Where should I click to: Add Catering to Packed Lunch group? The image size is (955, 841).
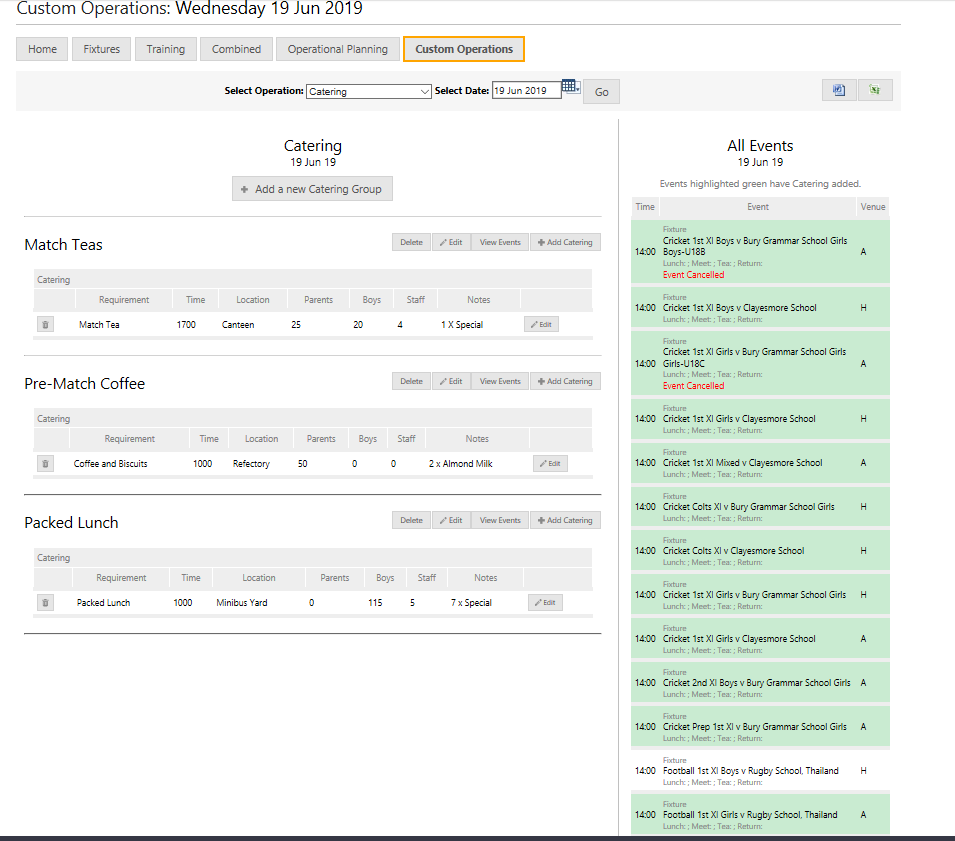point(565,520)
